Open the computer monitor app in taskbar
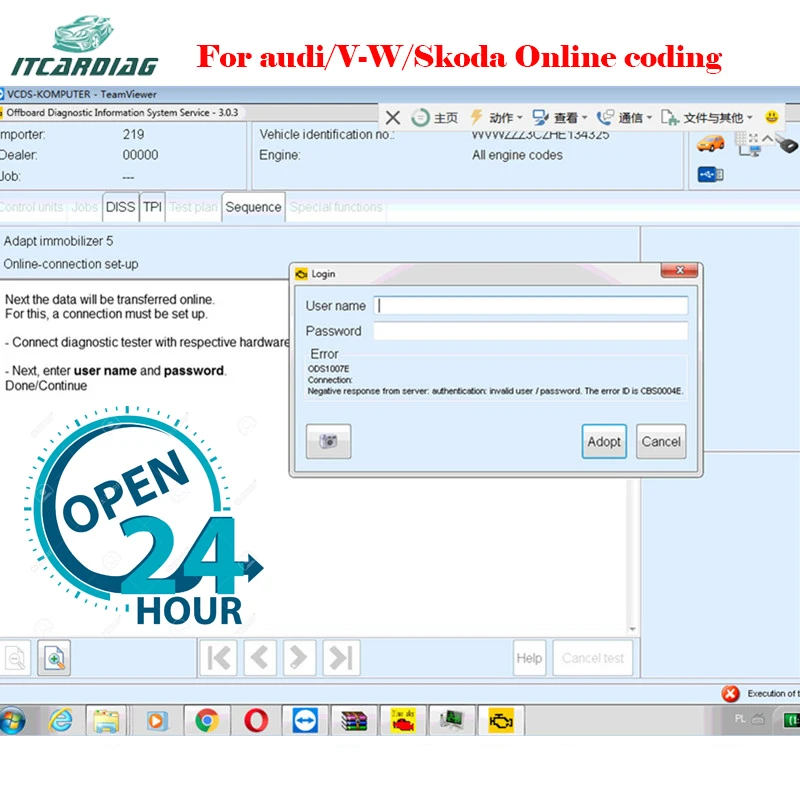The image size is (800, 800). point(452,721)
